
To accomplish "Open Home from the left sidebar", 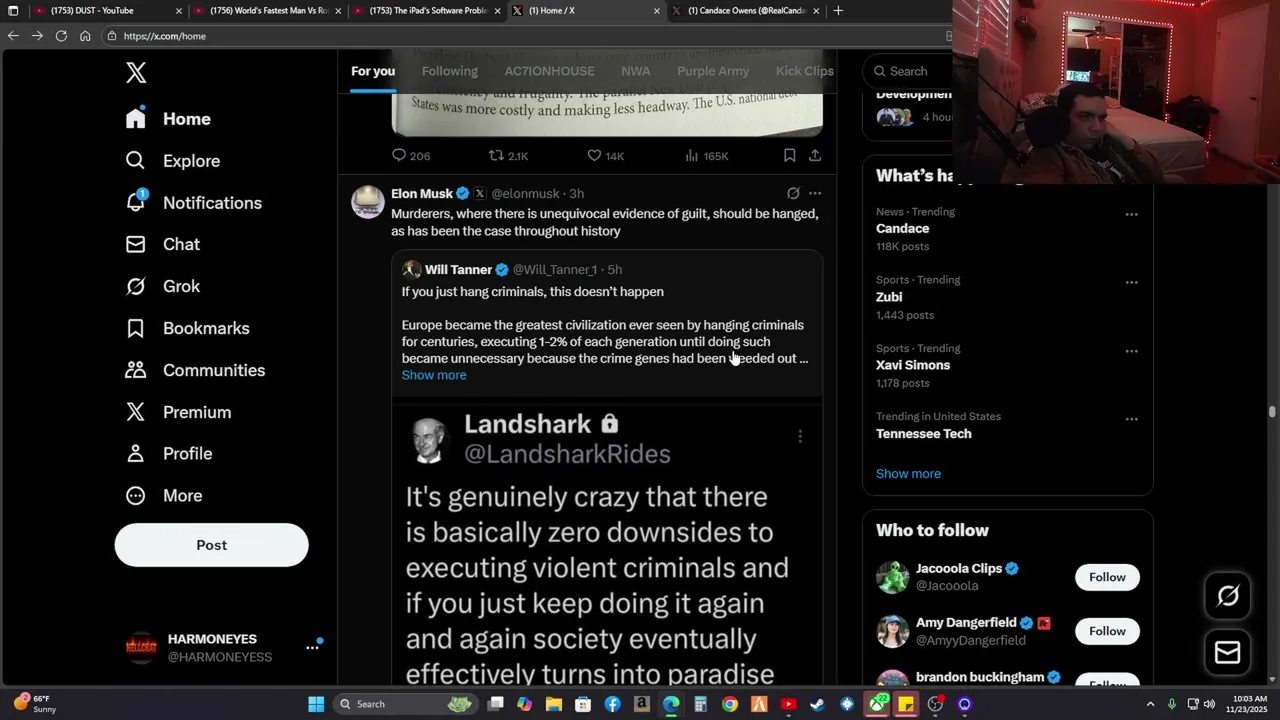I will (x=168, y=119).
